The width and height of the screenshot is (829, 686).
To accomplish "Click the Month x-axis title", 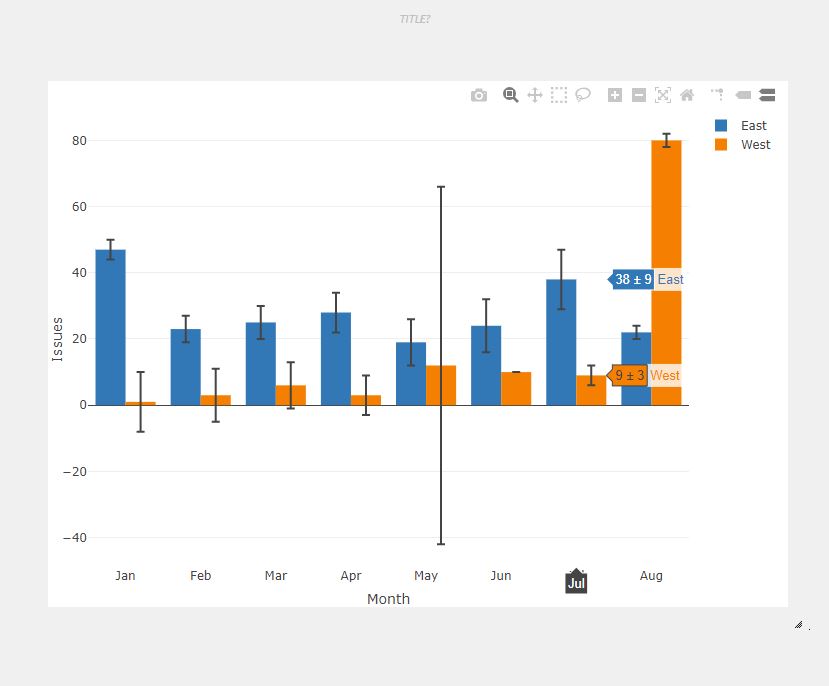I will click(388, 599).
